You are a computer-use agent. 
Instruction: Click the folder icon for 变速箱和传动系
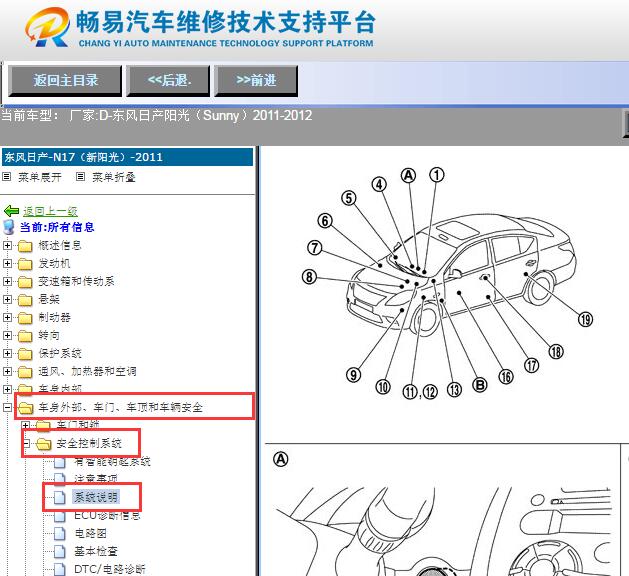pyautogui.click(x=25, y=282)
